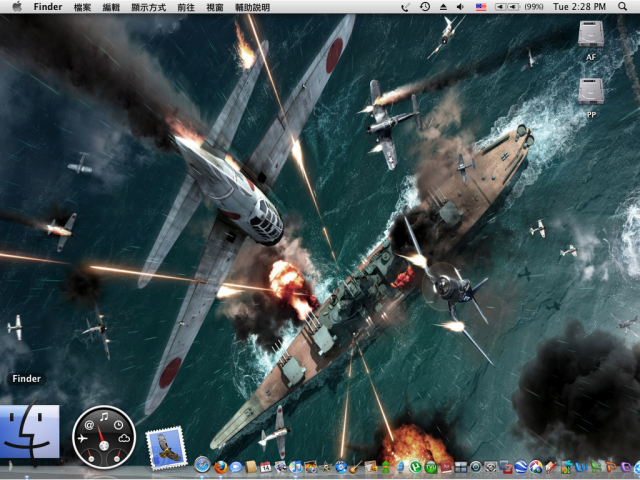The width and height of the screenshot is (640, 480).
Task: Open the volume control in menu bar
Action: (460, 7)
